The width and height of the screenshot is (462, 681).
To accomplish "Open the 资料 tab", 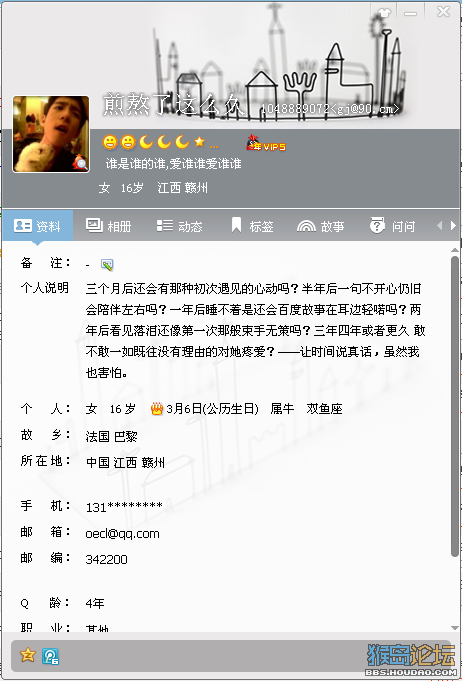I will 37,226.
